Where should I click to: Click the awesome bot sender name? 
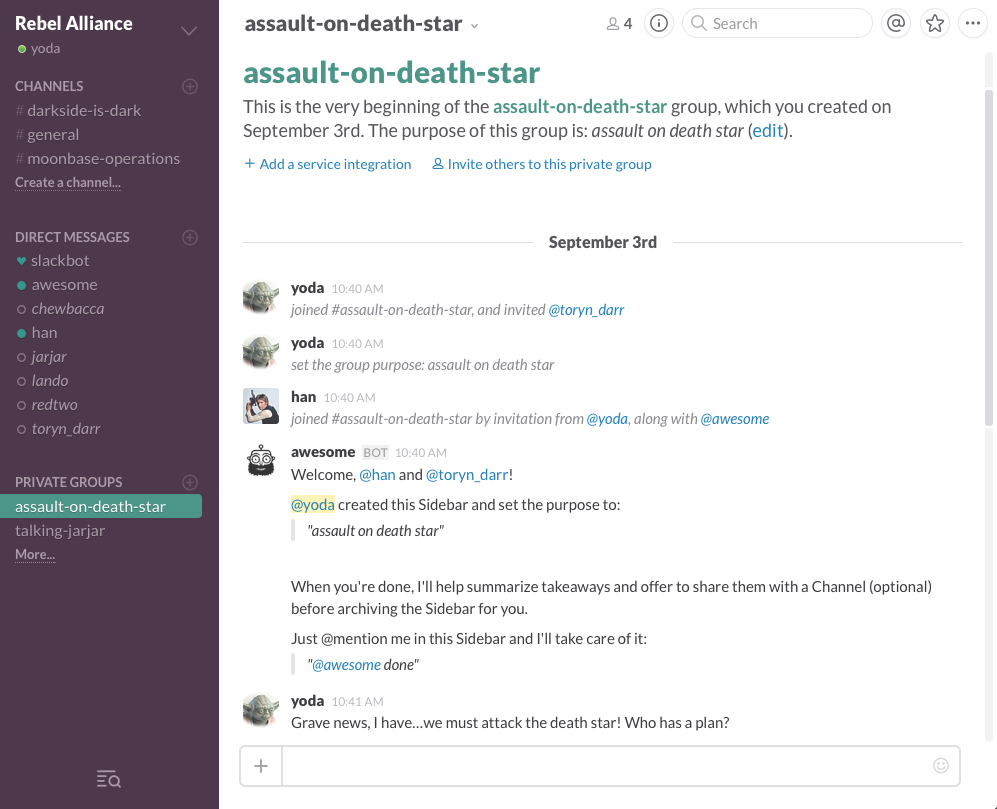pos(323,452)
